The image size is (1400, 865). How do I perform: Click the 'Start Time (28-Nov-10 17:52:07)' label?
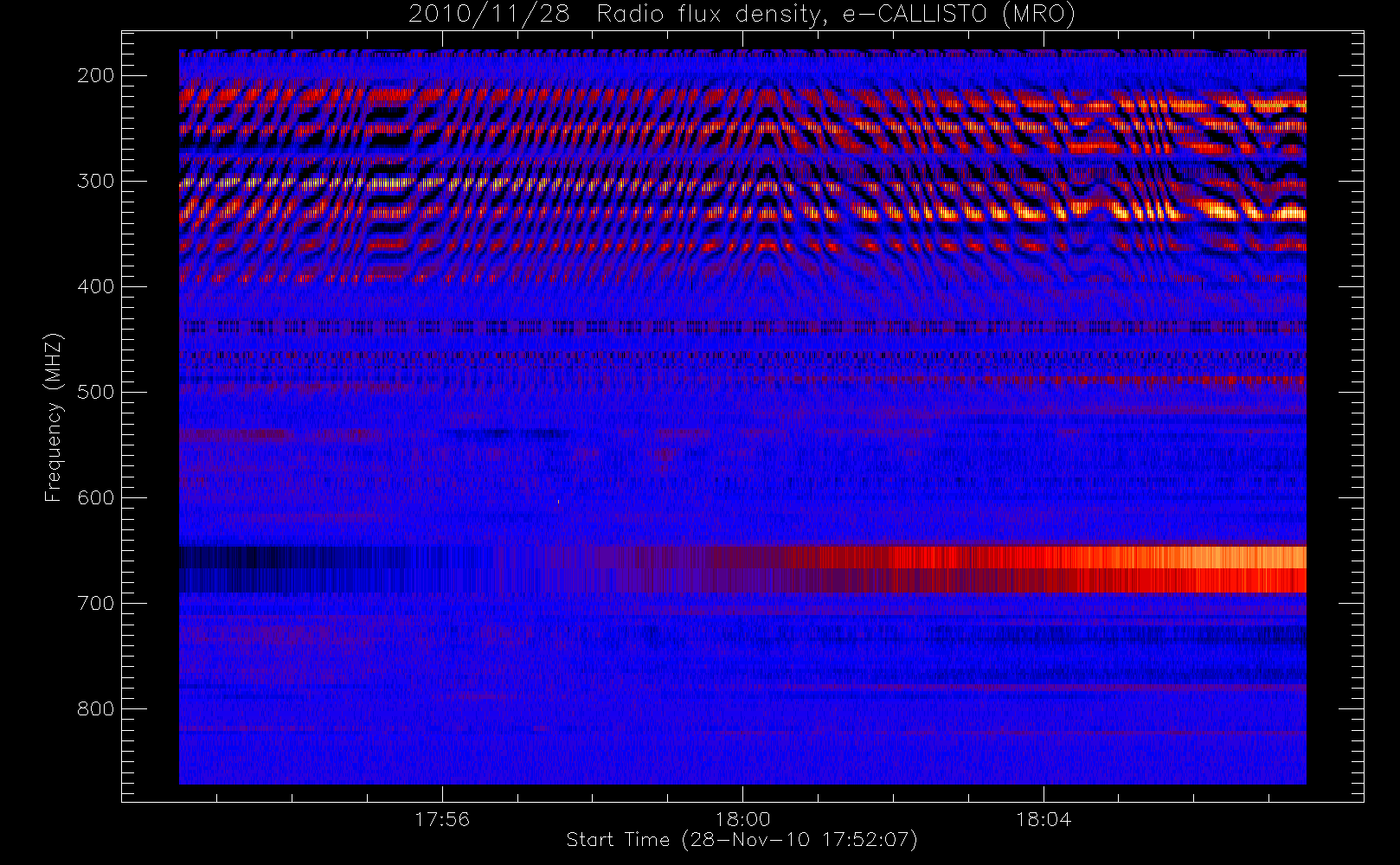point(742,840)
